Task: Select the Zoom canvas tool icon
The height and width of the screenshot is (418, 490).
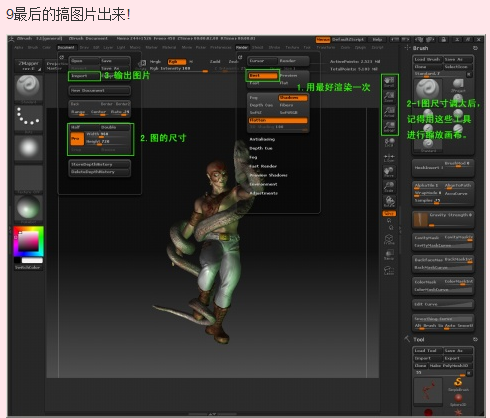Action: (x=389, y=97)
